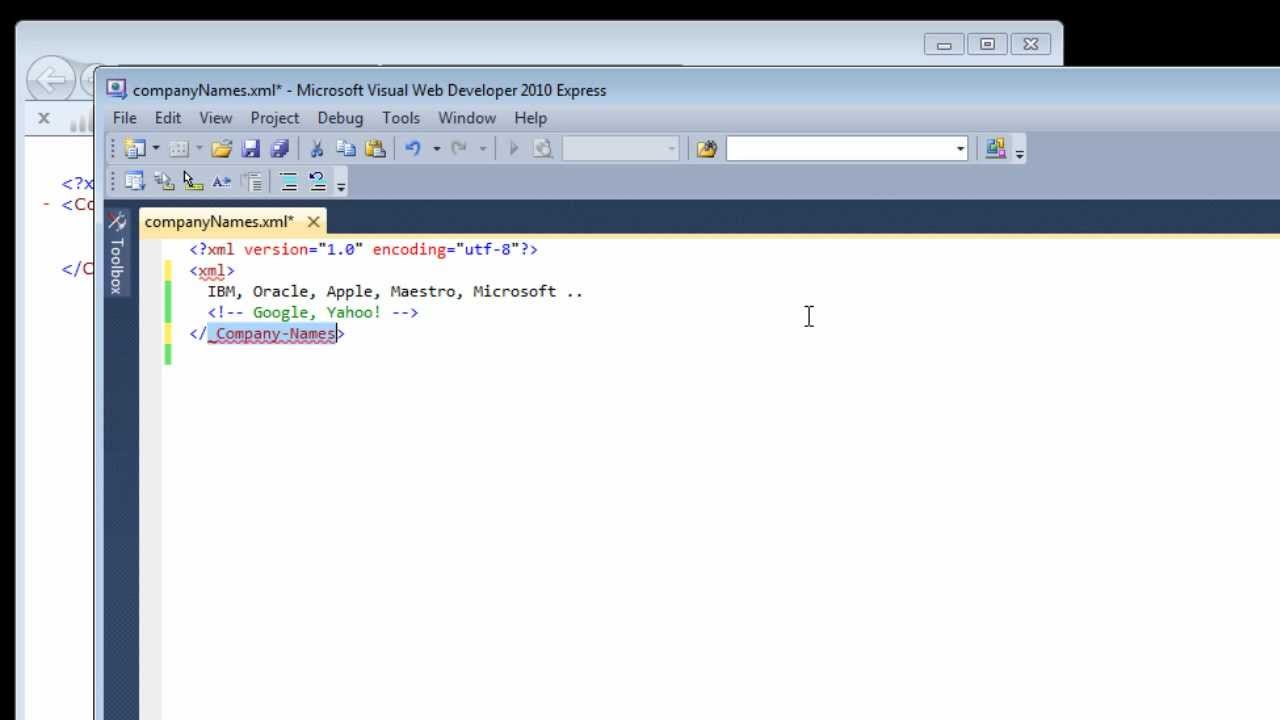Expand the Find combo box dropdown arrow
This screenshot has width=1280, height=720.
pyautogui.click(x=960, y=149)
